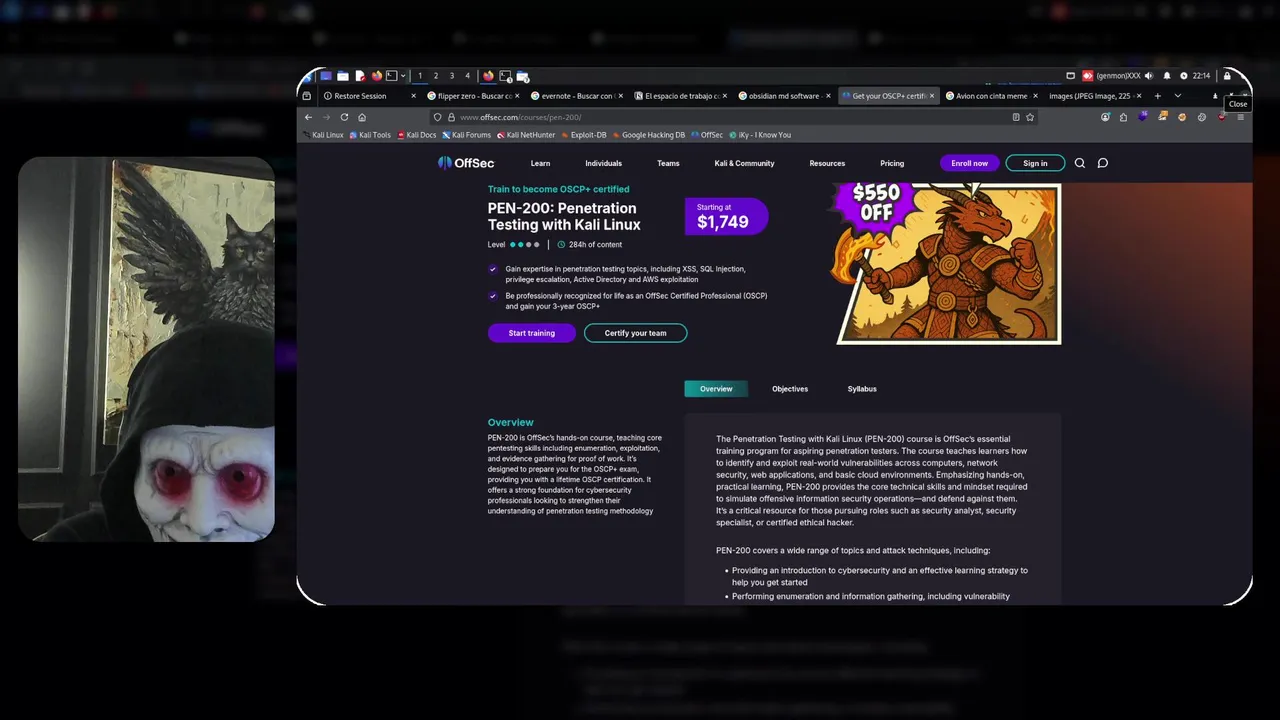Go back with the browser back arrow

pyautogui.click(x=308, y=117)
